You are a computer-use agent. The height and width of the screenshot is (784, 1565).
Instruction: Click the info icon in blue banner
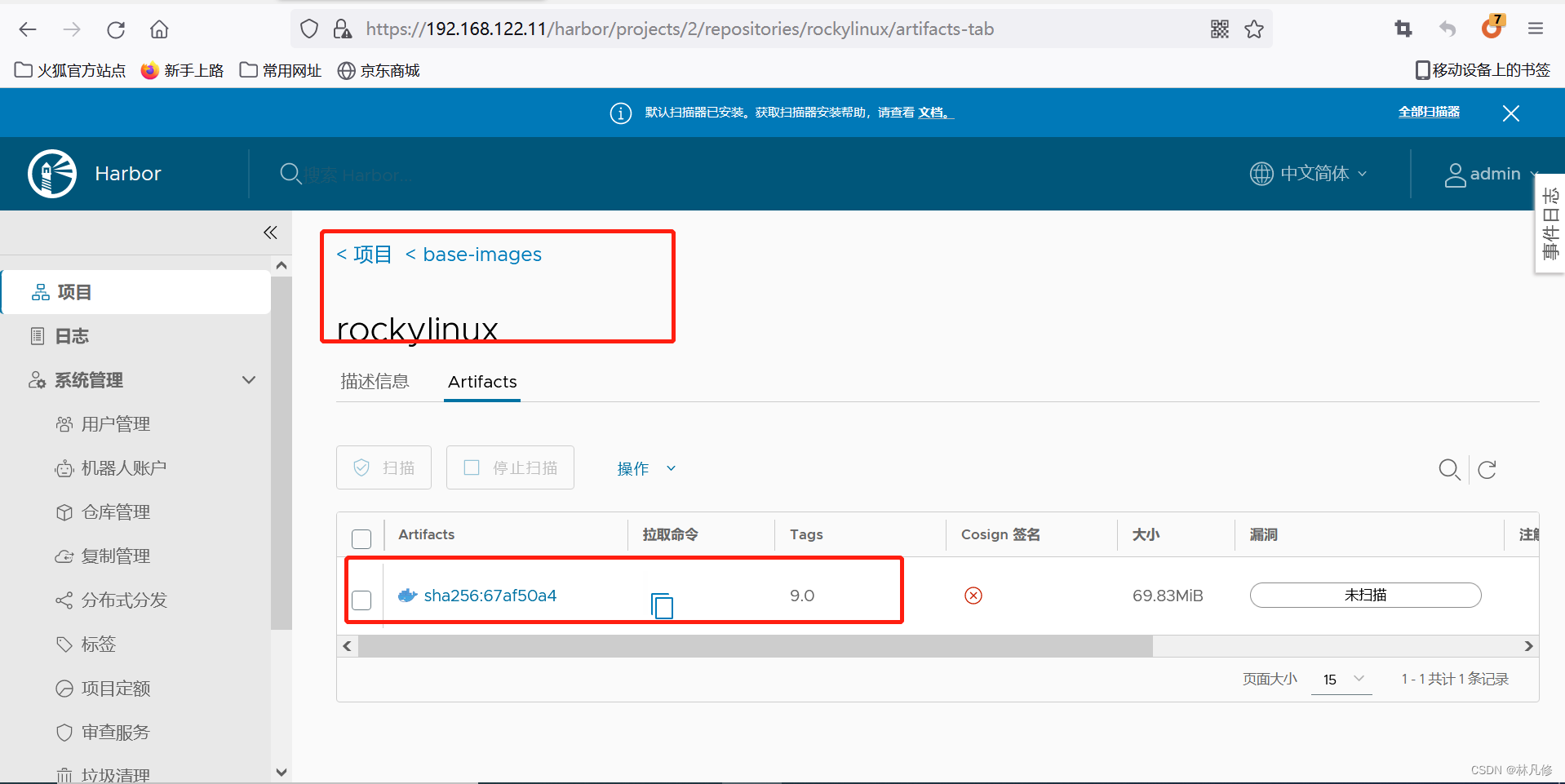(621, 113)
